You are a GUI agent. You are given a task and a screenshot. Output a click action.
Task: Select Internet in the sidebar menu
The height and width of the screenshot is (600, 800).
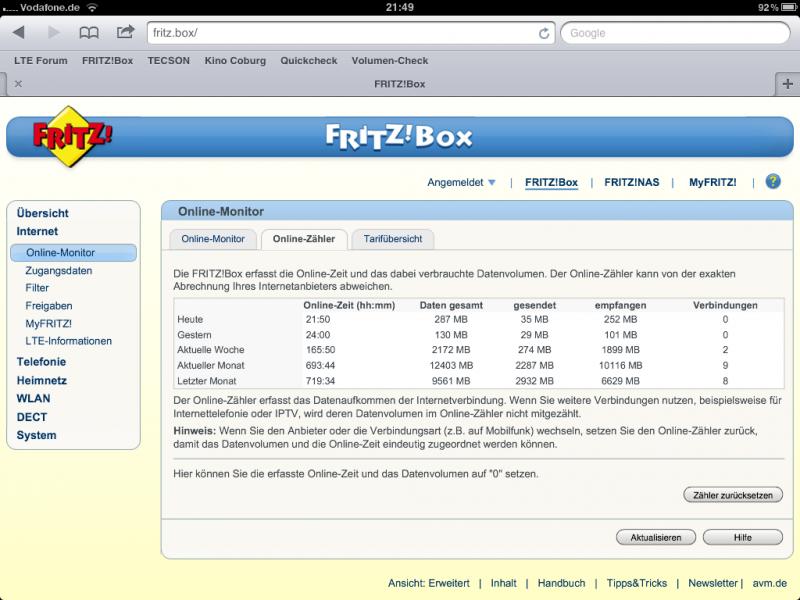[37, 231]
